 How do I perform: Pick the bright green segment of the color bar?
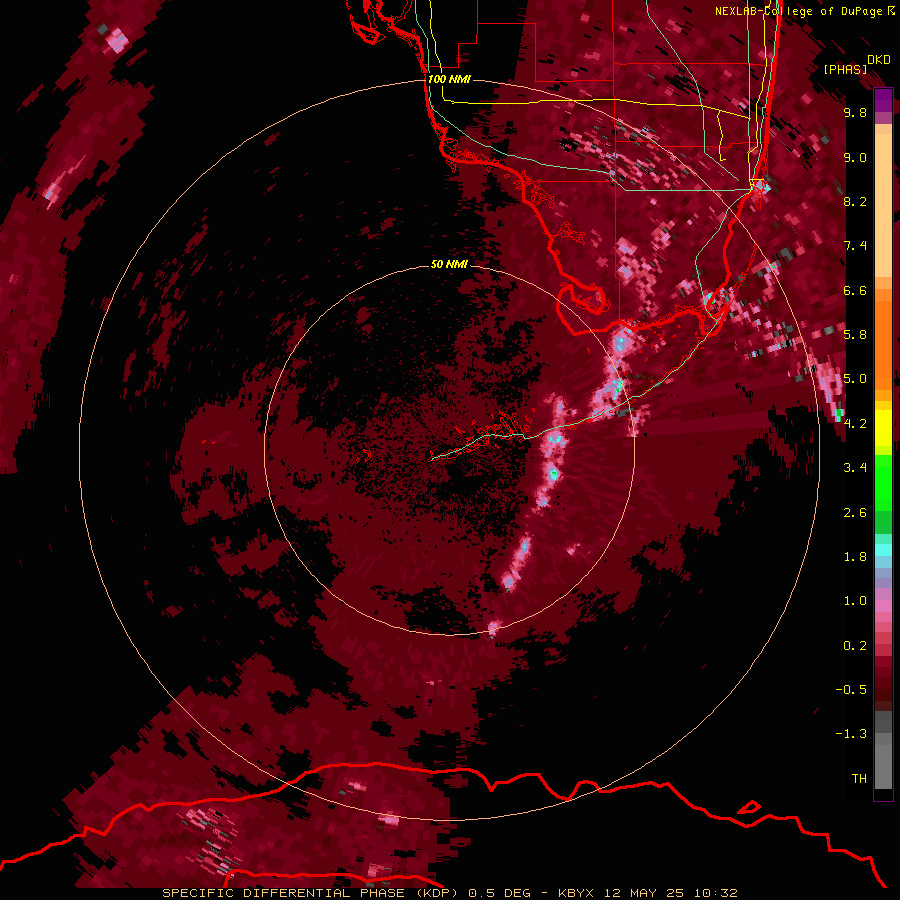click(883, 482)
